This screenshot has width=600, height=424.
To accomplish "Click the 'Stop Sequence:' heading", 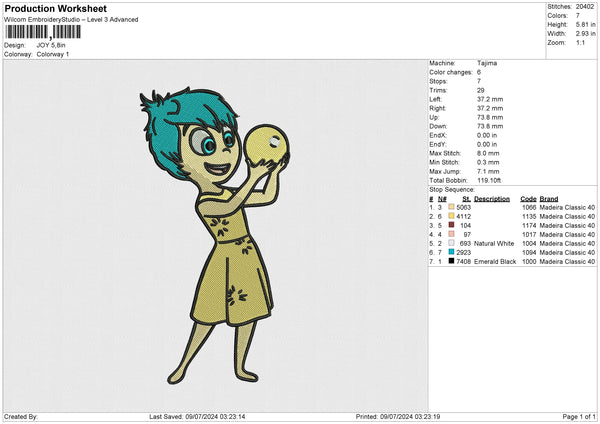I will (x=452, y=190).
